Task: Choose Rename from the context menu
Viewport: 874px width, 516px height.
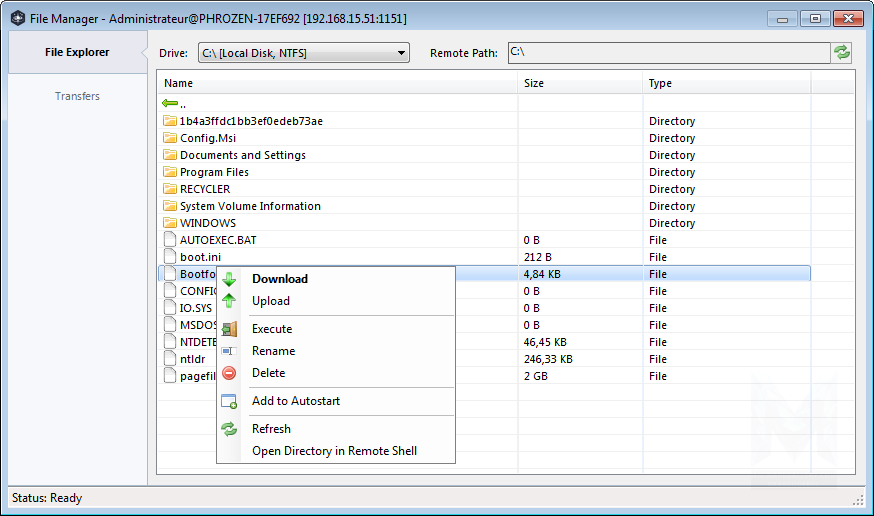Action: point(273,351)
